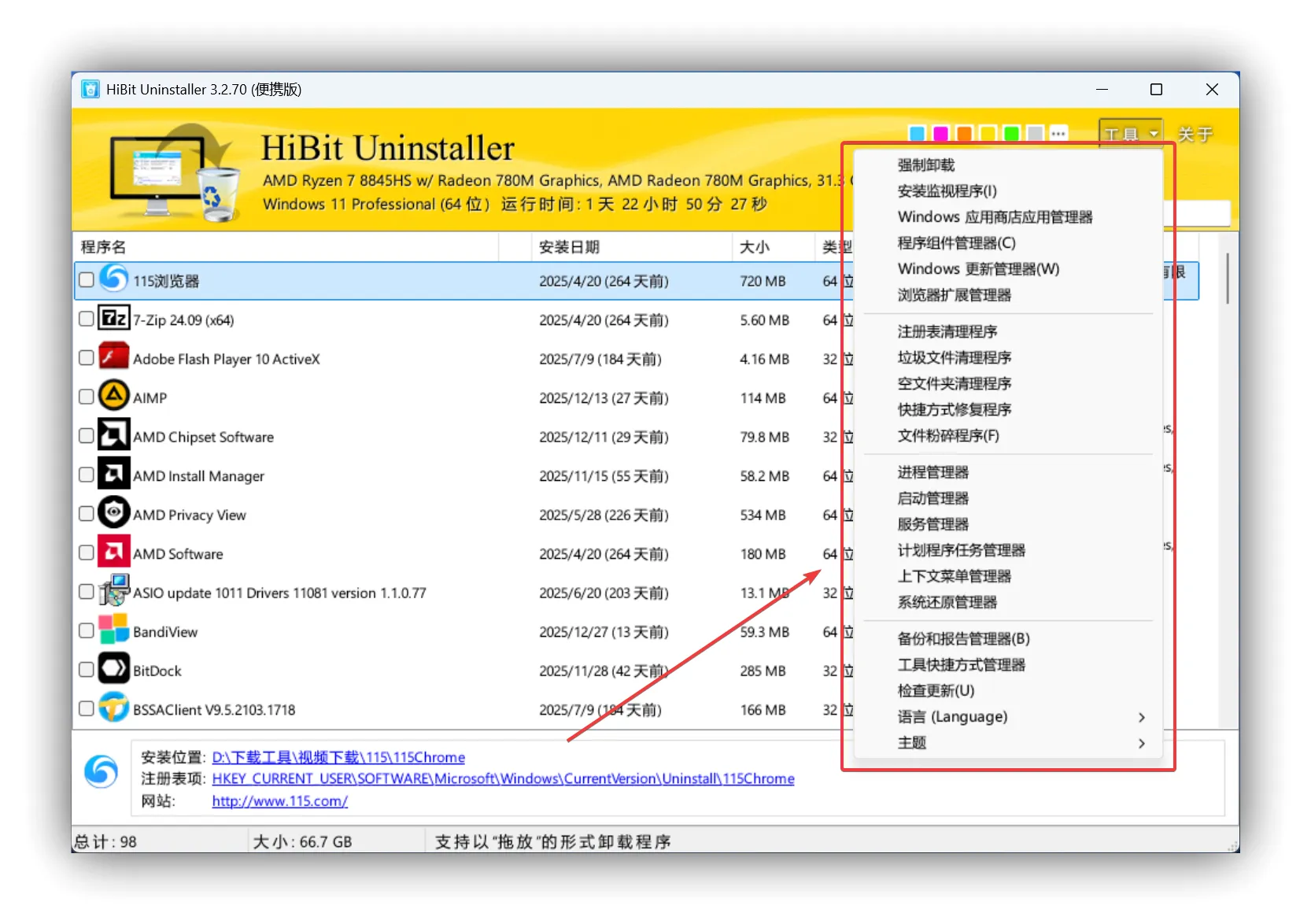Expand the 主题 submenu

(x=912, y=743)
